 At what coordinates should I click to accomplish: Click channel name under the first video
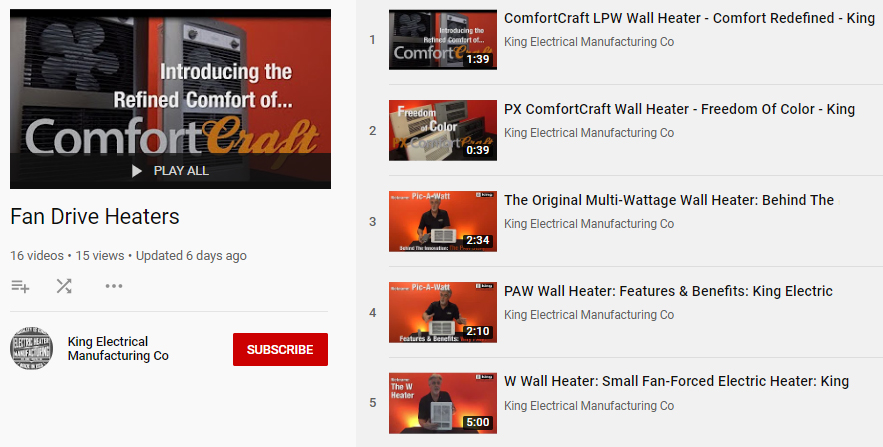[589, 42]
